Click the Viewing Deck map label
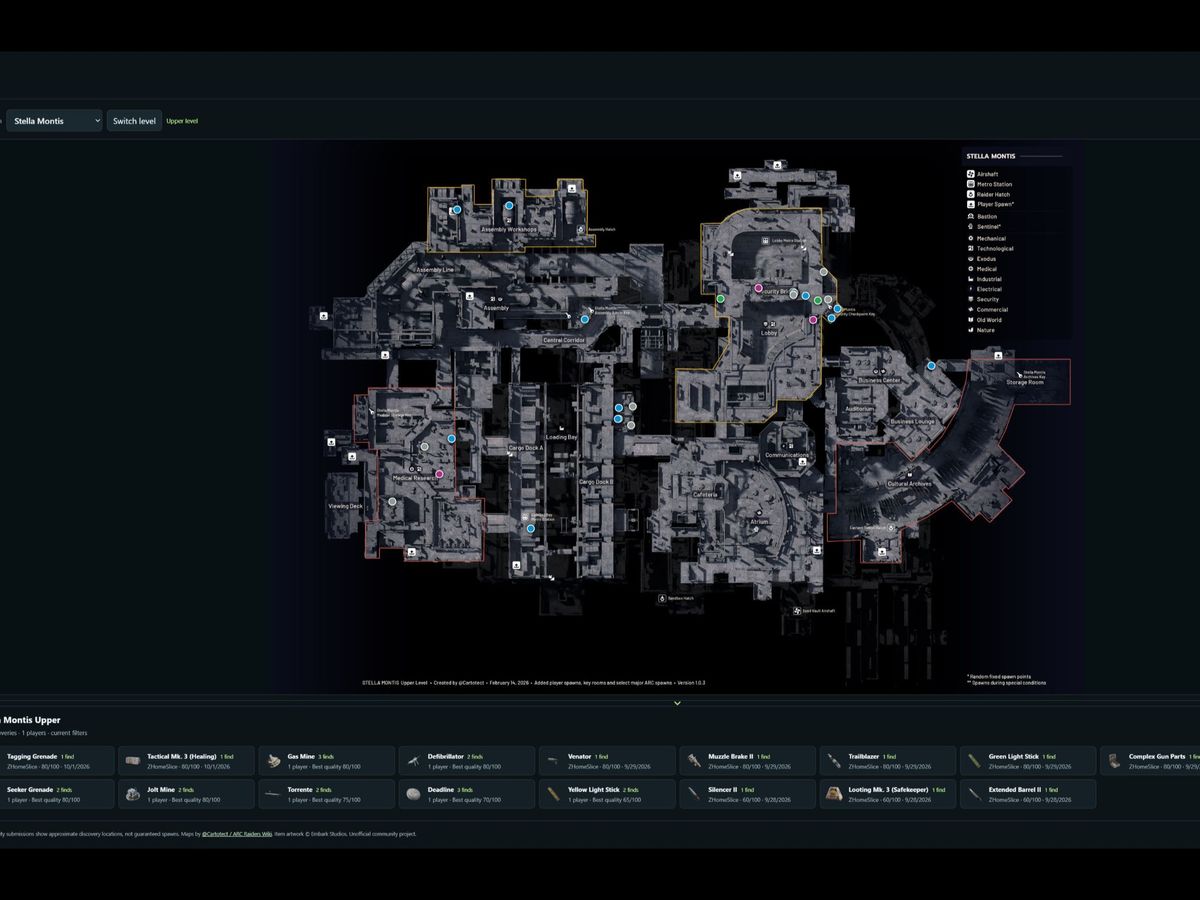The height and width of the screenshot is (900, 1200). pyautogui.click(x=345, y=506)
